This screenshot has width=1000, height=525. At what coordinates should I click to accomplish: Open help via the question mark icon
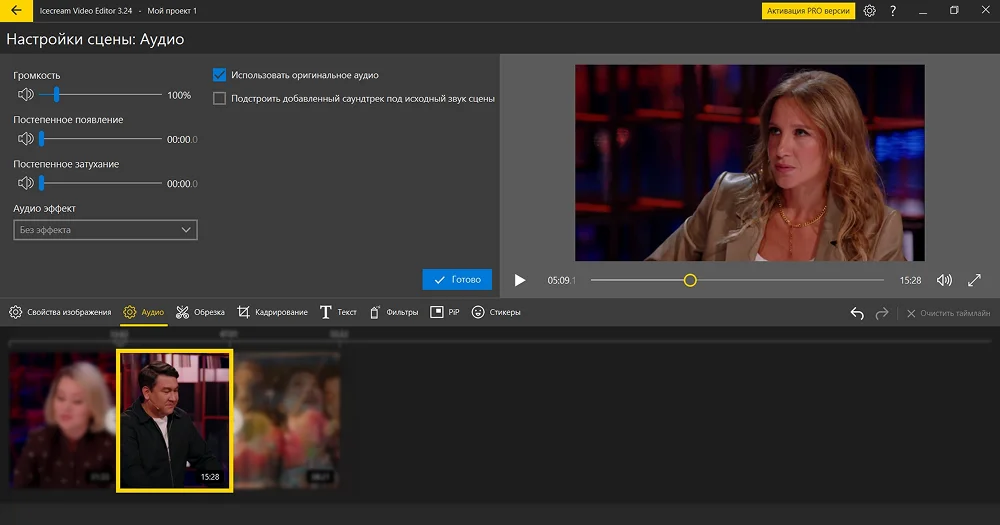point(892,11)
